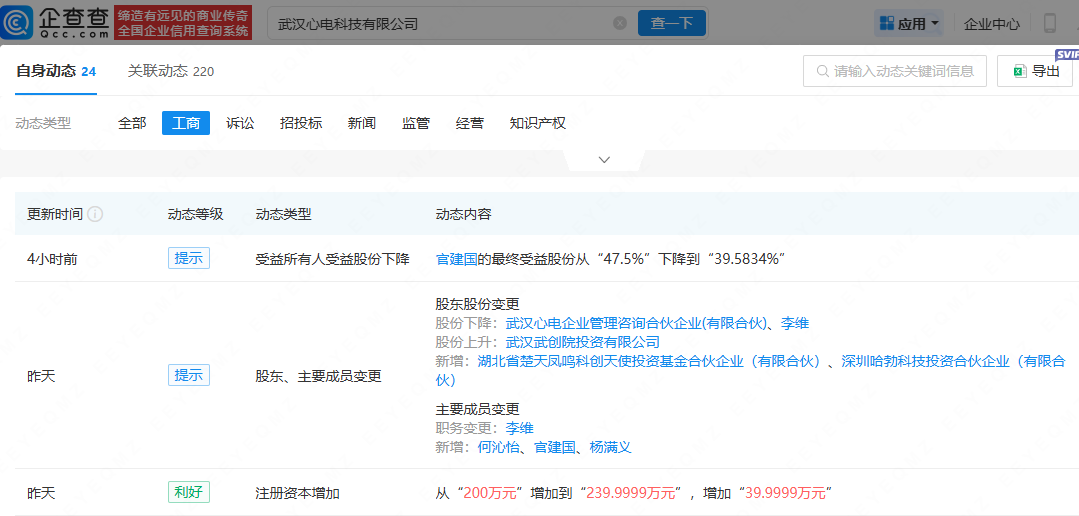Click info icon beside 更新时间
The image size is (1079, 516).
point(95,214)
